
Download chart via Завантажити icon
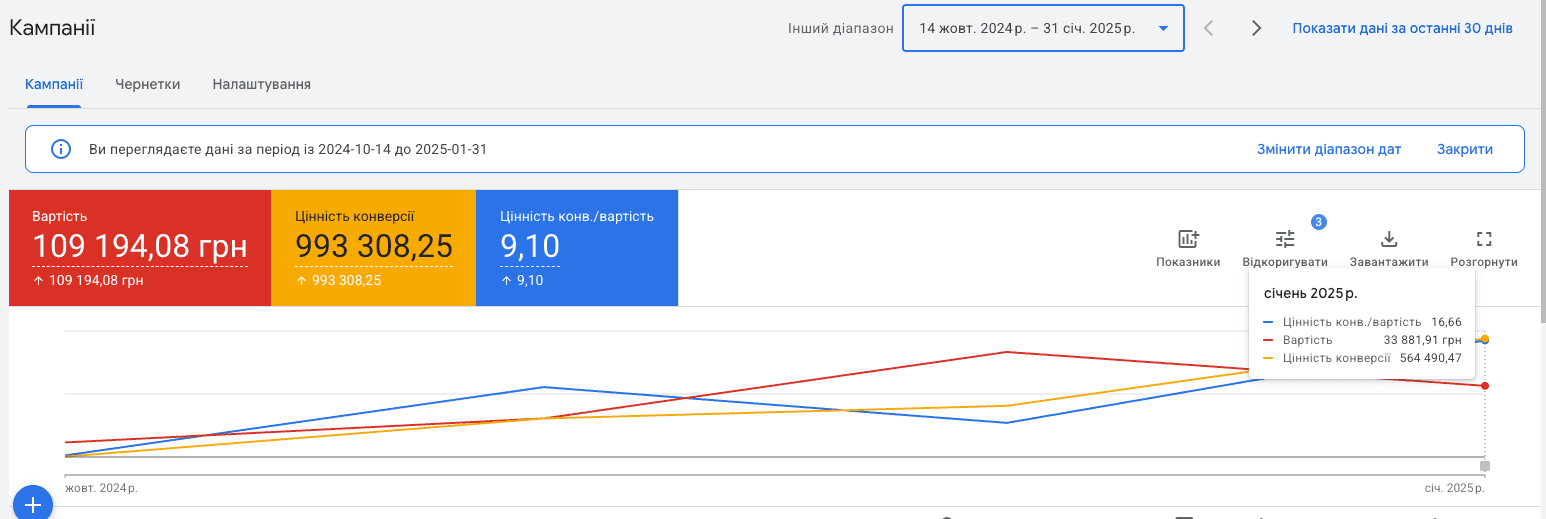1388,239
